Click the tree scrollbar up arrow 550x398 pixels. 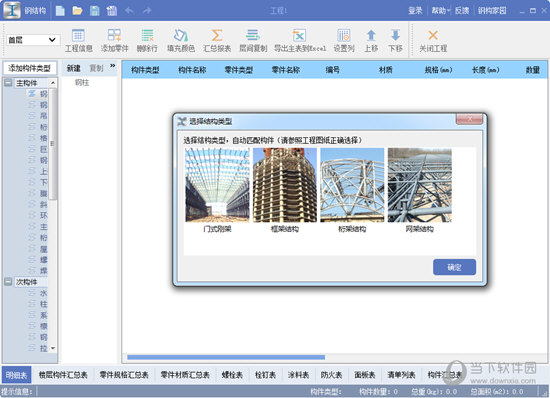tap(53, 83)
